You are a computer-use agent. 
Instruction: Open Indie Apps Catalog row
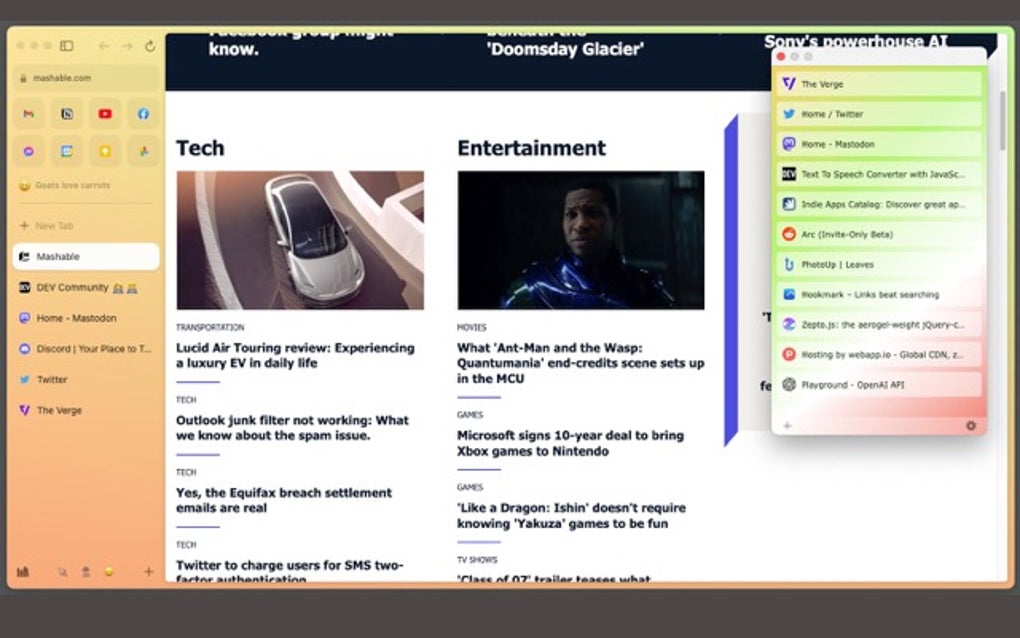pyautogui.click(x=879, y=204)
